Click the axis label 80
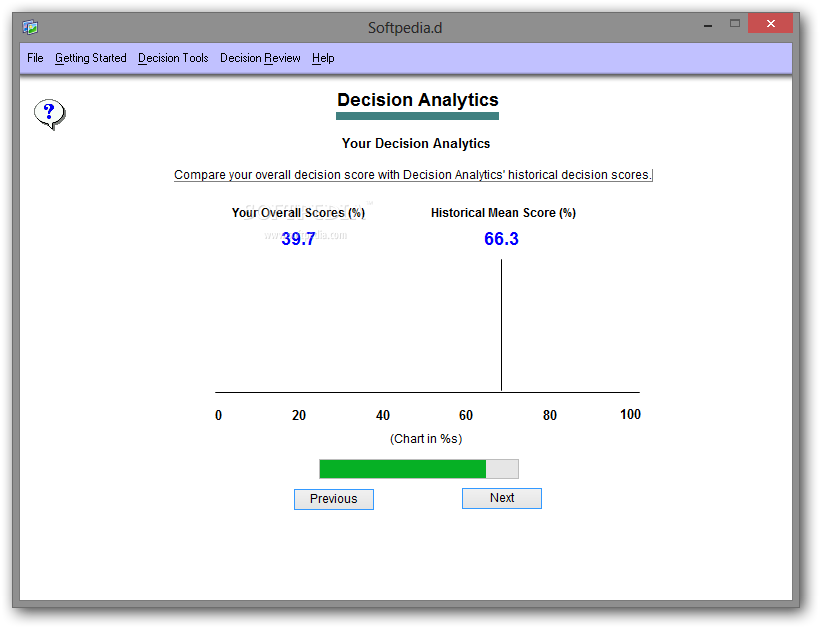Screen dimensions: 820x628 click(x=550, y=415)
